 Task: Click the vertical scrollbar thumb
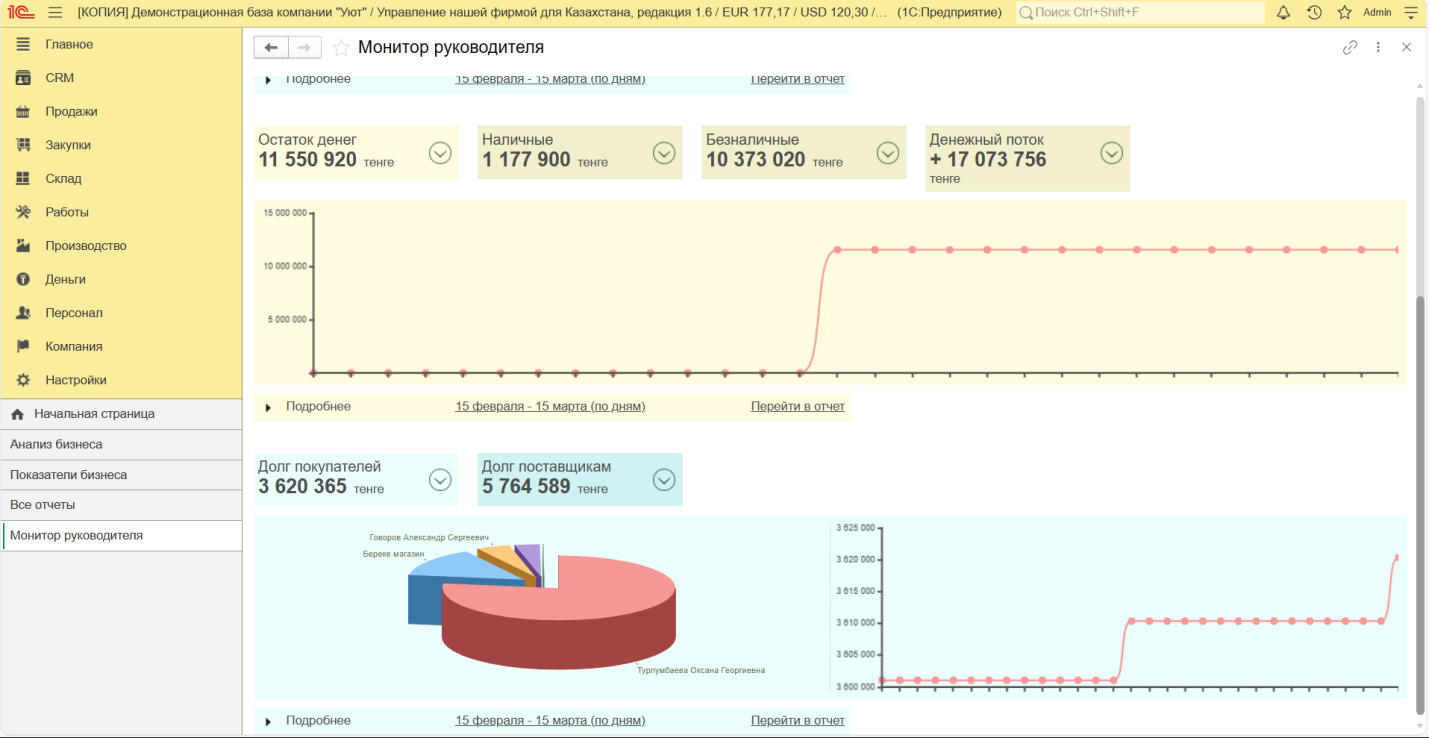(x=1420, y=500)
